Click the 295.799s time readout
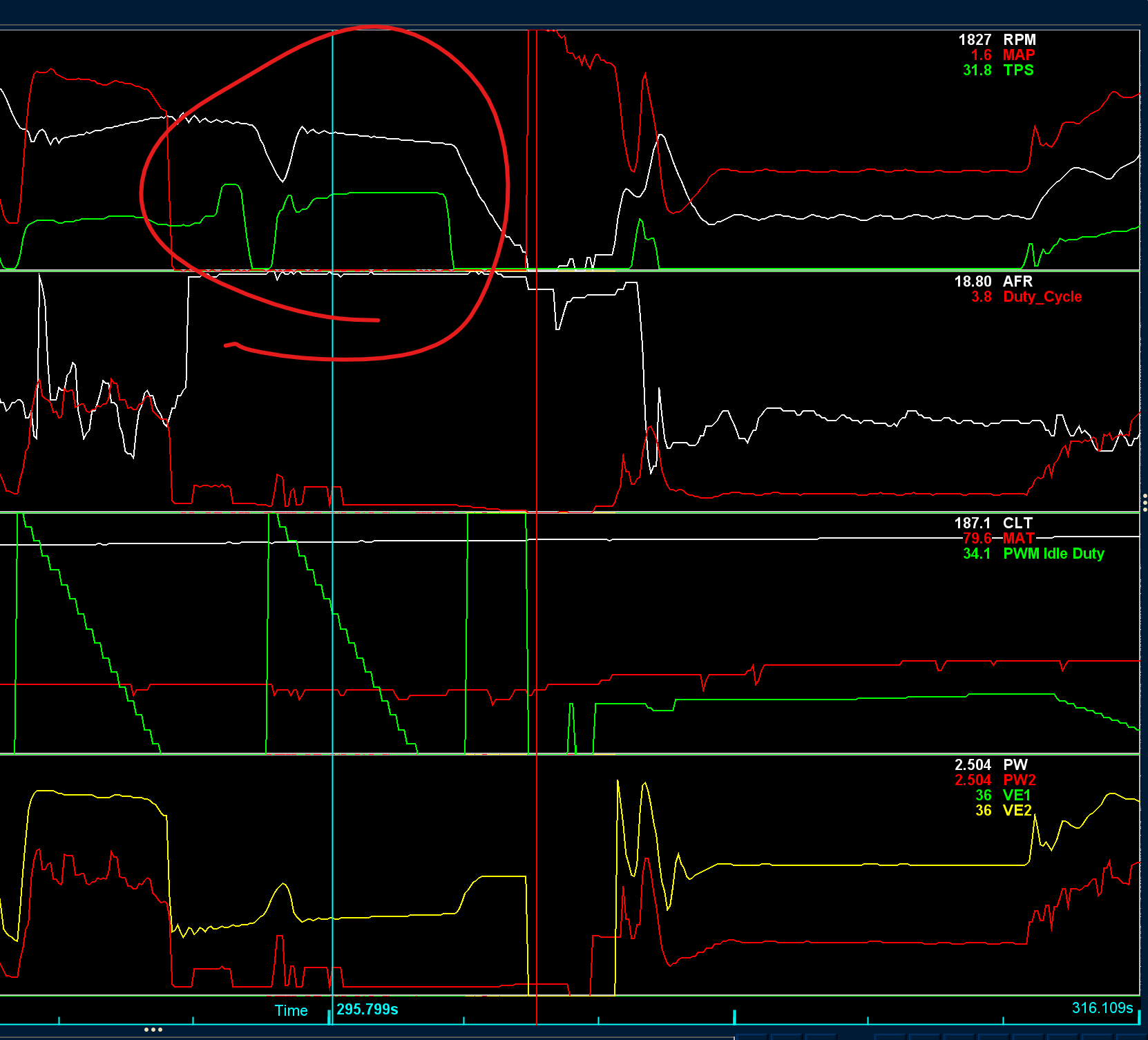 [367, 1010]
